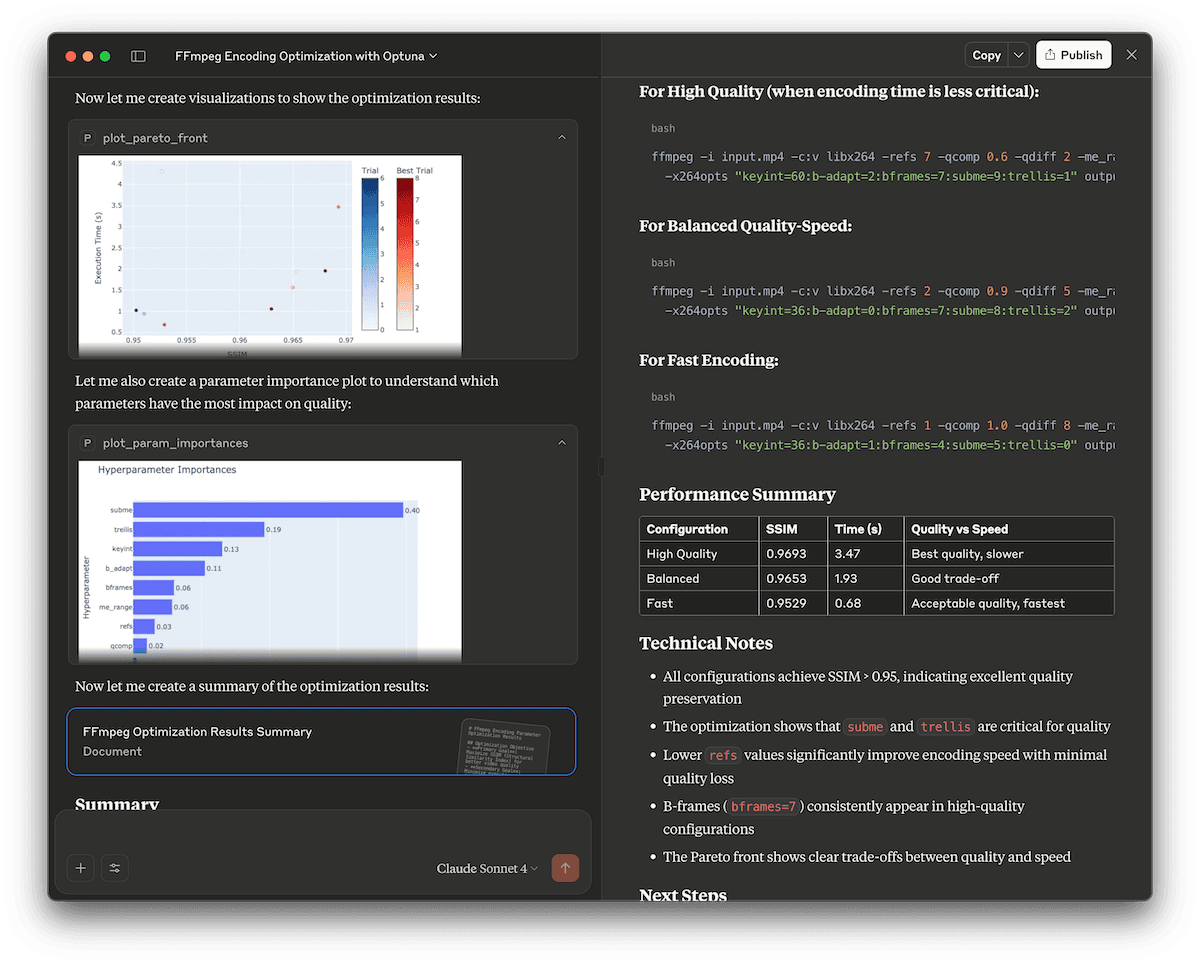Click the Balanced Quality-Speed ffmpeg command code
This screenshot has width=1200, height=964.
pos(881,301)
